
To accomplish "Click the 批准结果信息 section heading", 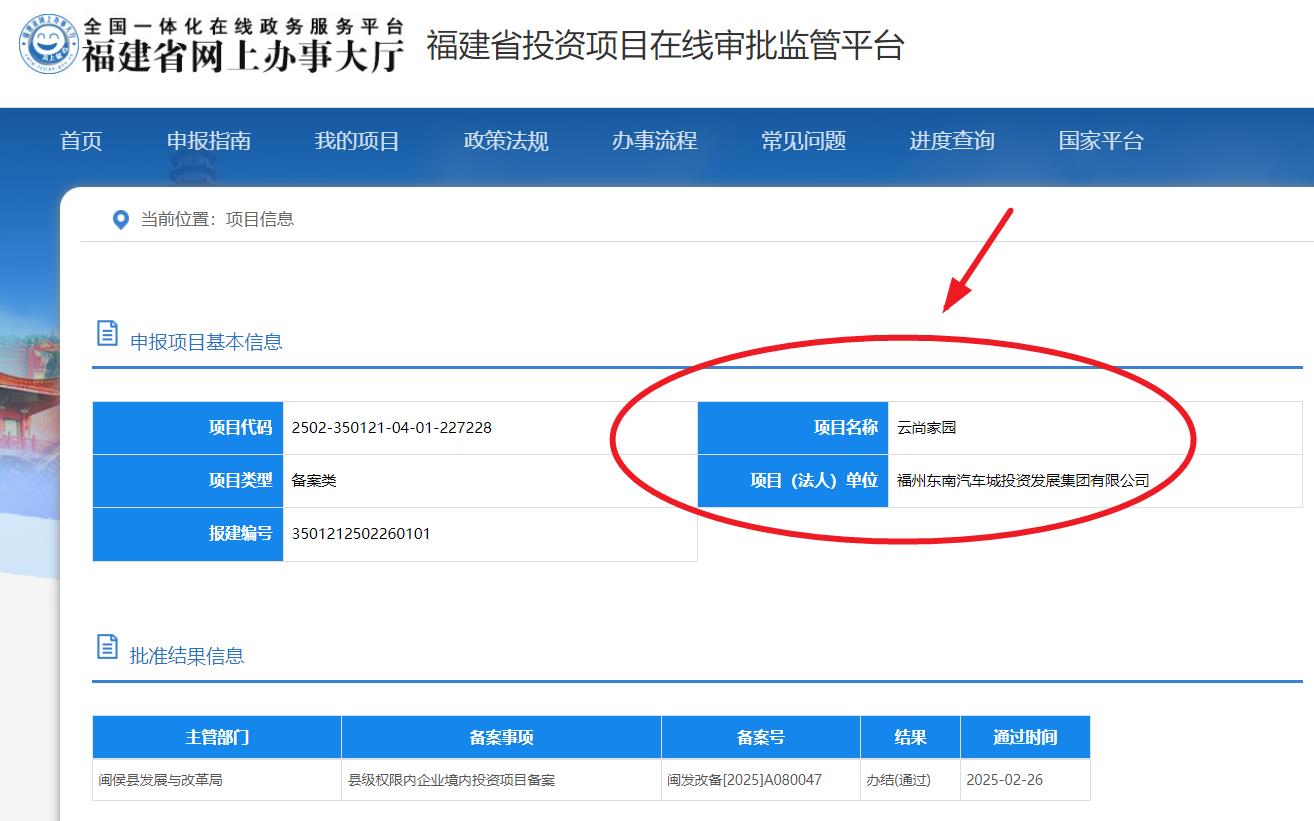I will click(x=187, y=656).
